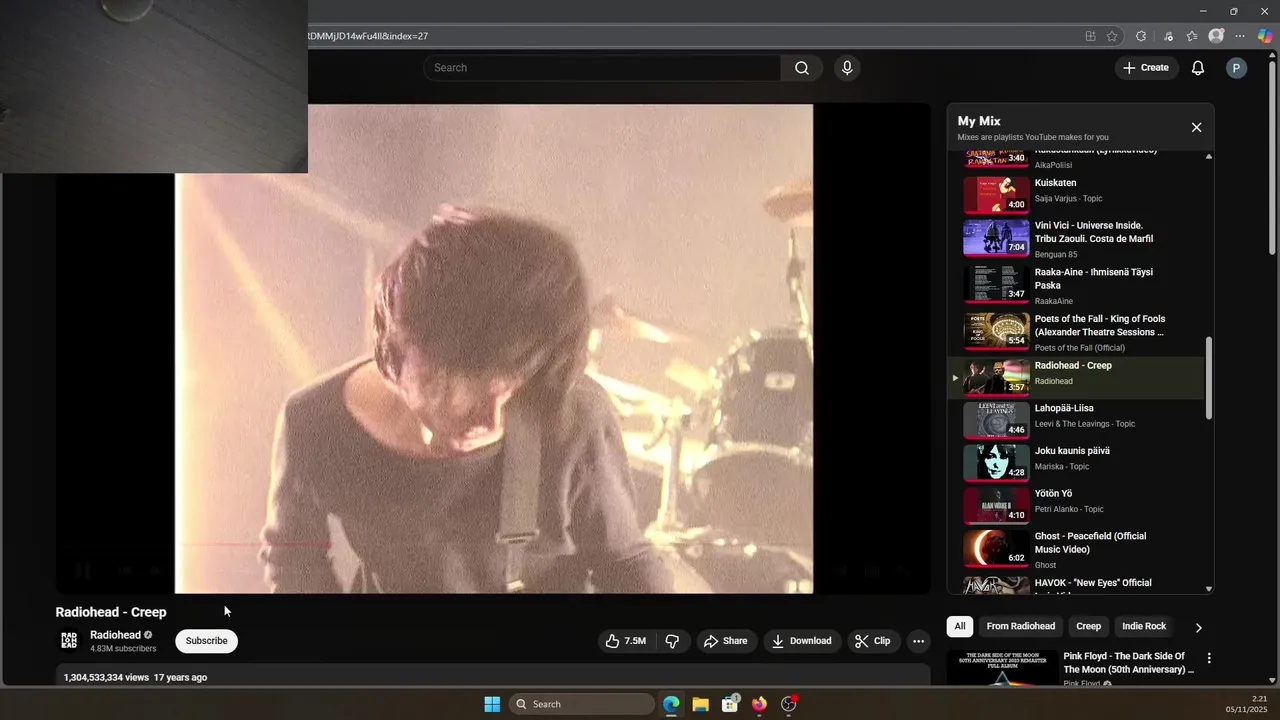Launch Copilot from the browser toolbar
This screenshot has width=1280, height=720.
[1265, 36]
